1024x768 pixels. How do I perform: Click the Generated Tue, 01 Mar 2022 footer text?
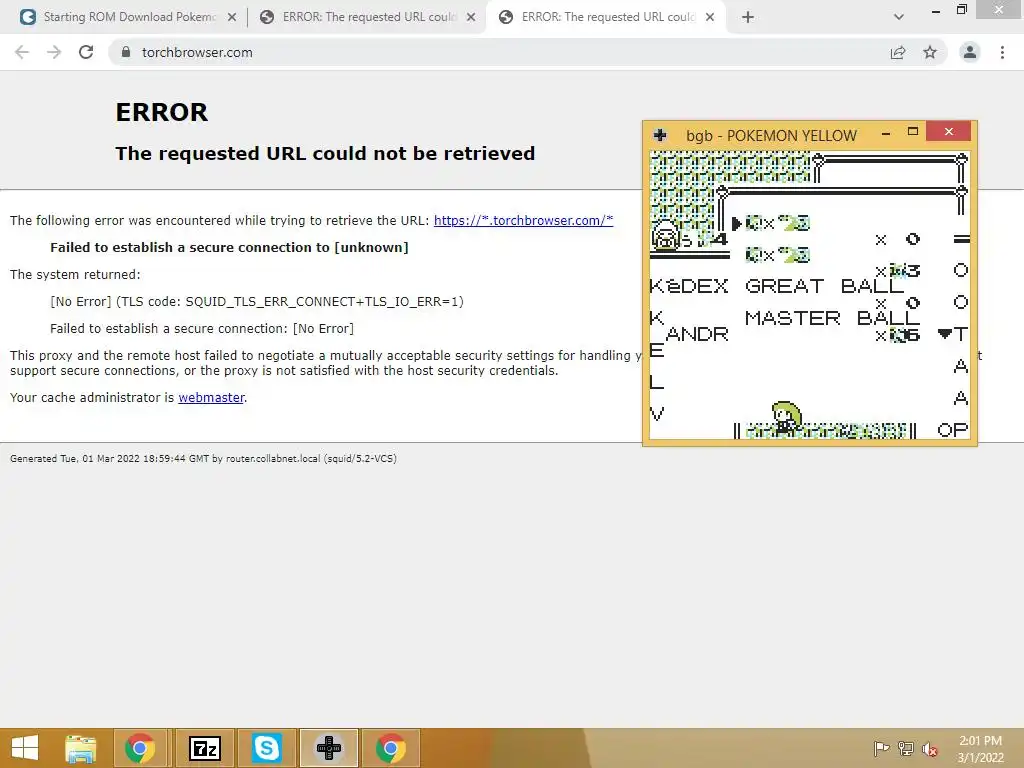click(x=203, y=458)
